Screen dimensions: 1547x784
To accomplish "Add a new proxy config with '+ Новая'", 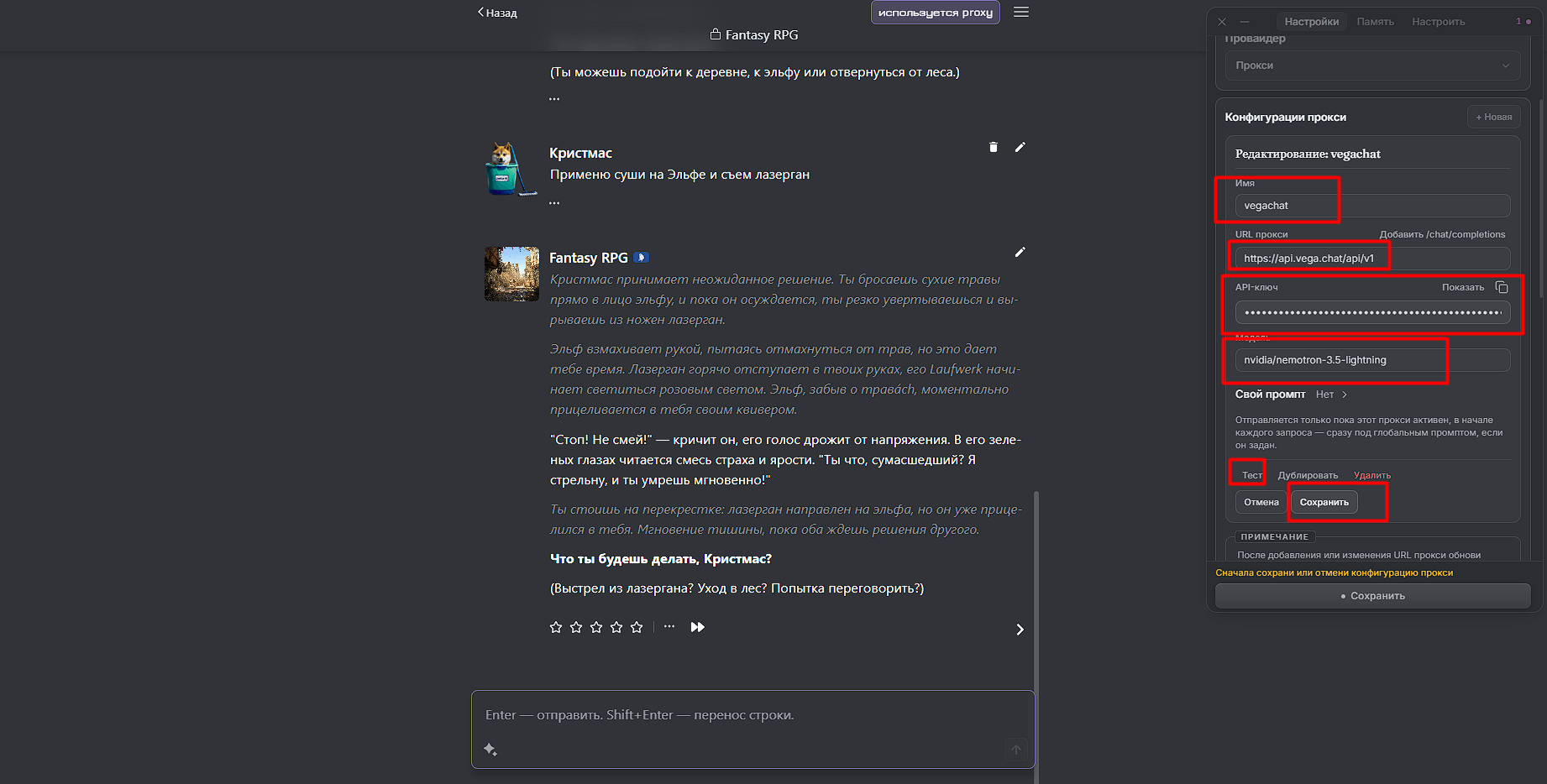I will click(x=1494, y=117).
